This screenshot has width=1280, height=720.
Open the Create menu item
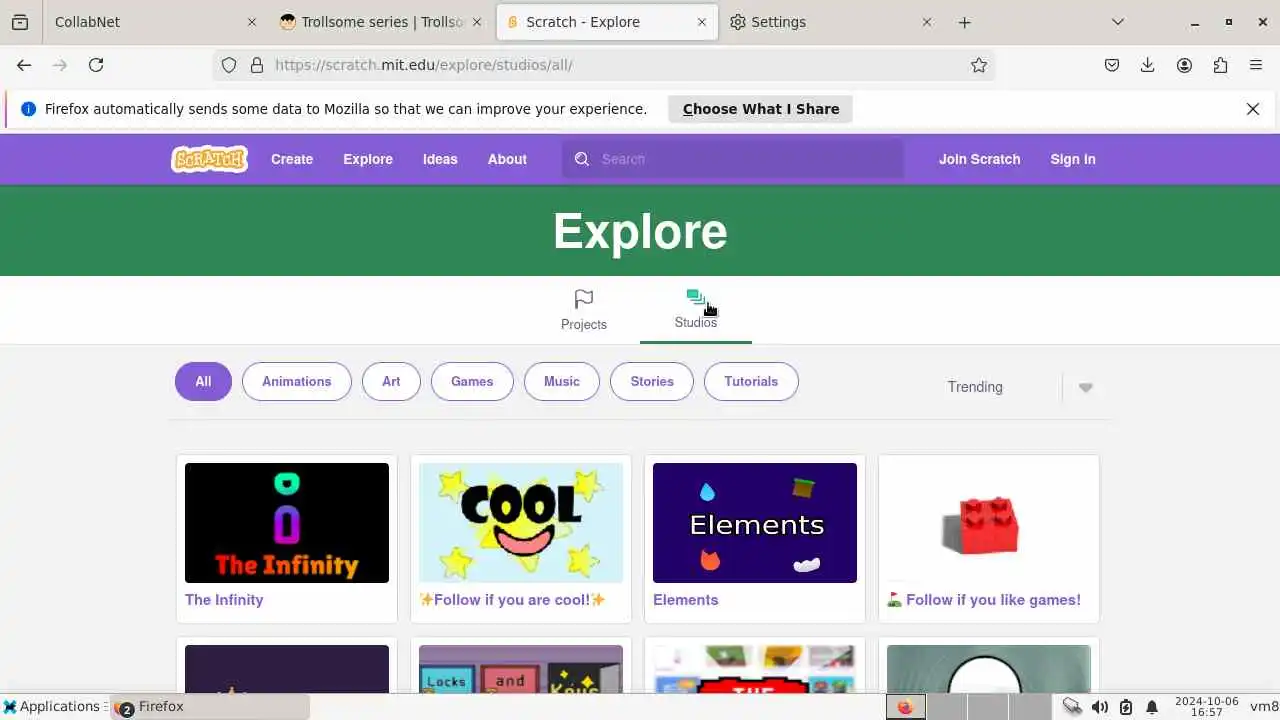pos(292,159)
